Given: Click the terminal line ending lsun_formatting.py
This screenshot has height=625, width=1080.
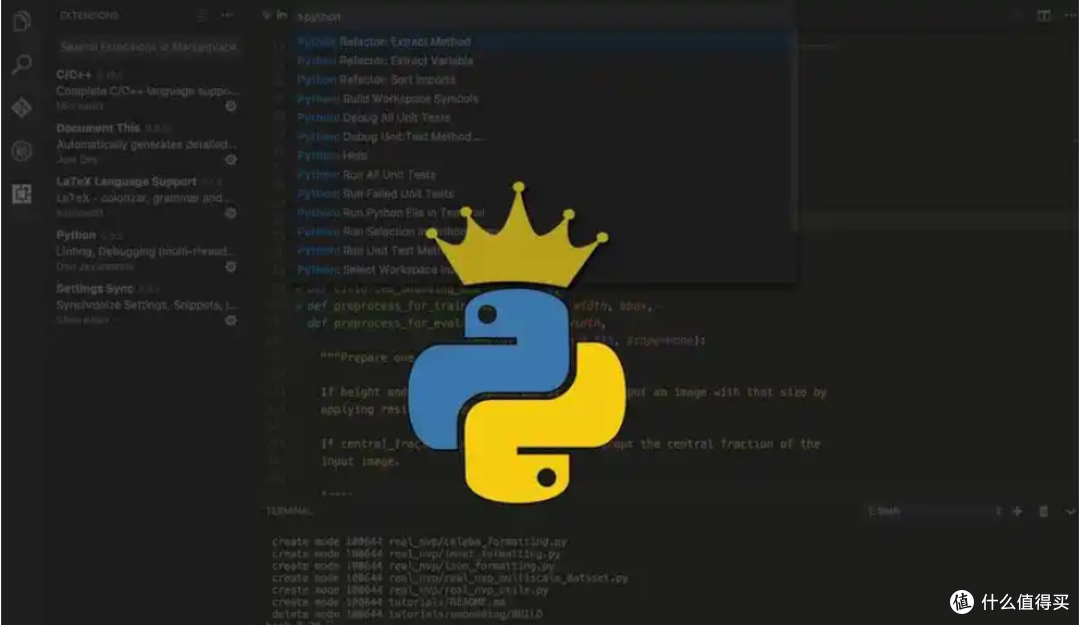Looking at the screenshot, I should coord(413,566).
